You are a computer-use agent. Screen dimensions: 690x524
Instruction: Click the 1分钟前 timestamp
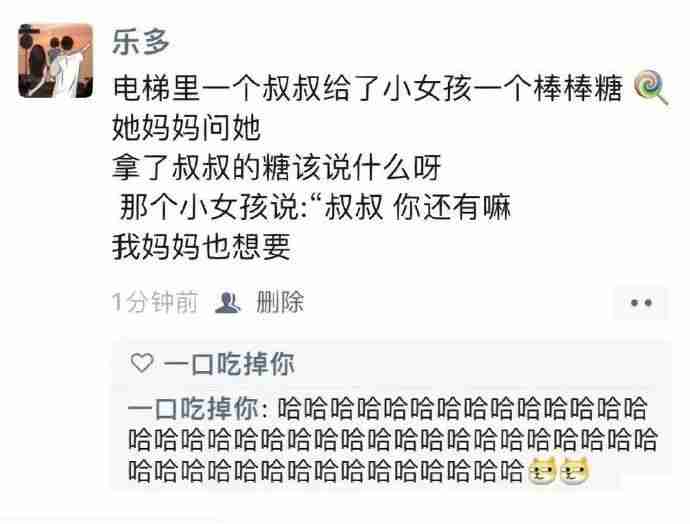click(155, 302)
